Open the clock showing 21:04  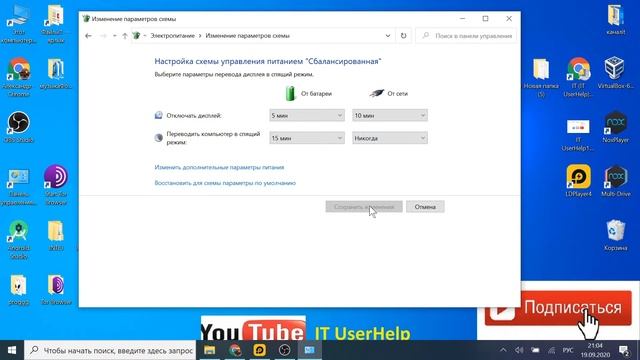tap(595, 350)
